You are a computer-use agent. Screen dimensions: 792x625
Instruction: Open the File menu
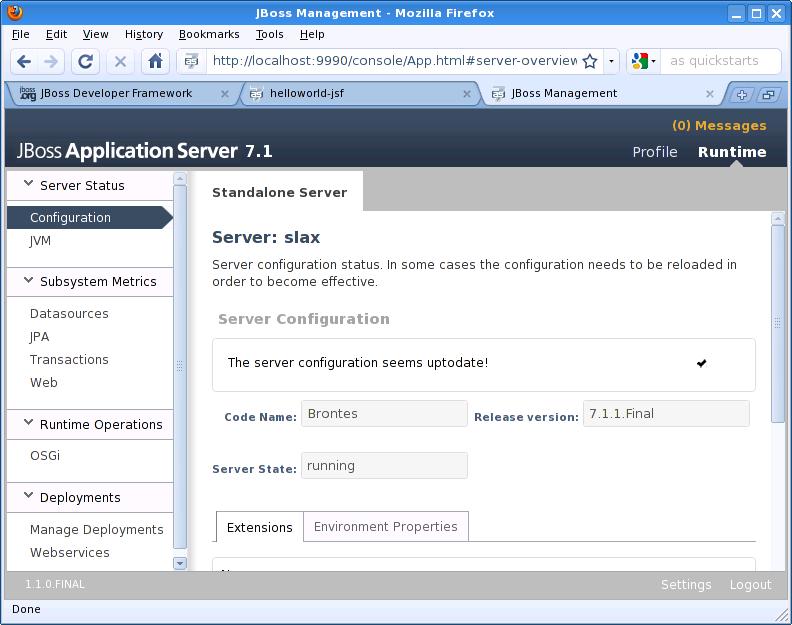[x=21, y=34]
